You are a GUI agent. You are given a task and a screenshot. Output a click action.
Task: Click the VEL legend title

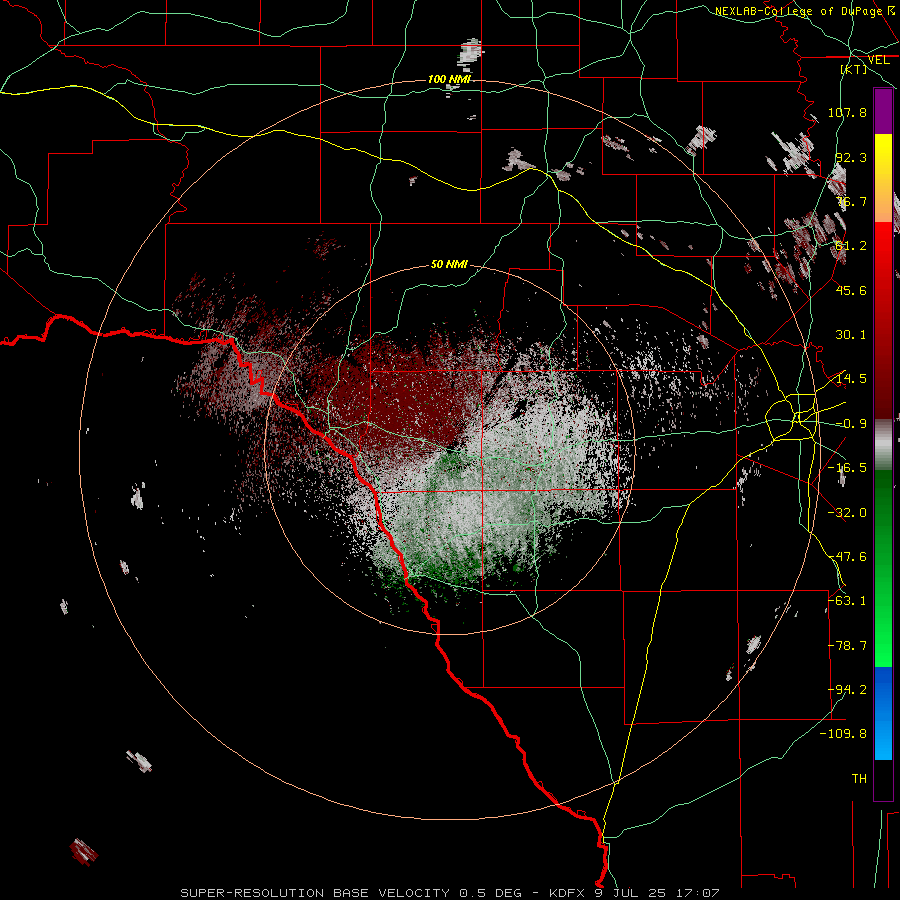879,60
